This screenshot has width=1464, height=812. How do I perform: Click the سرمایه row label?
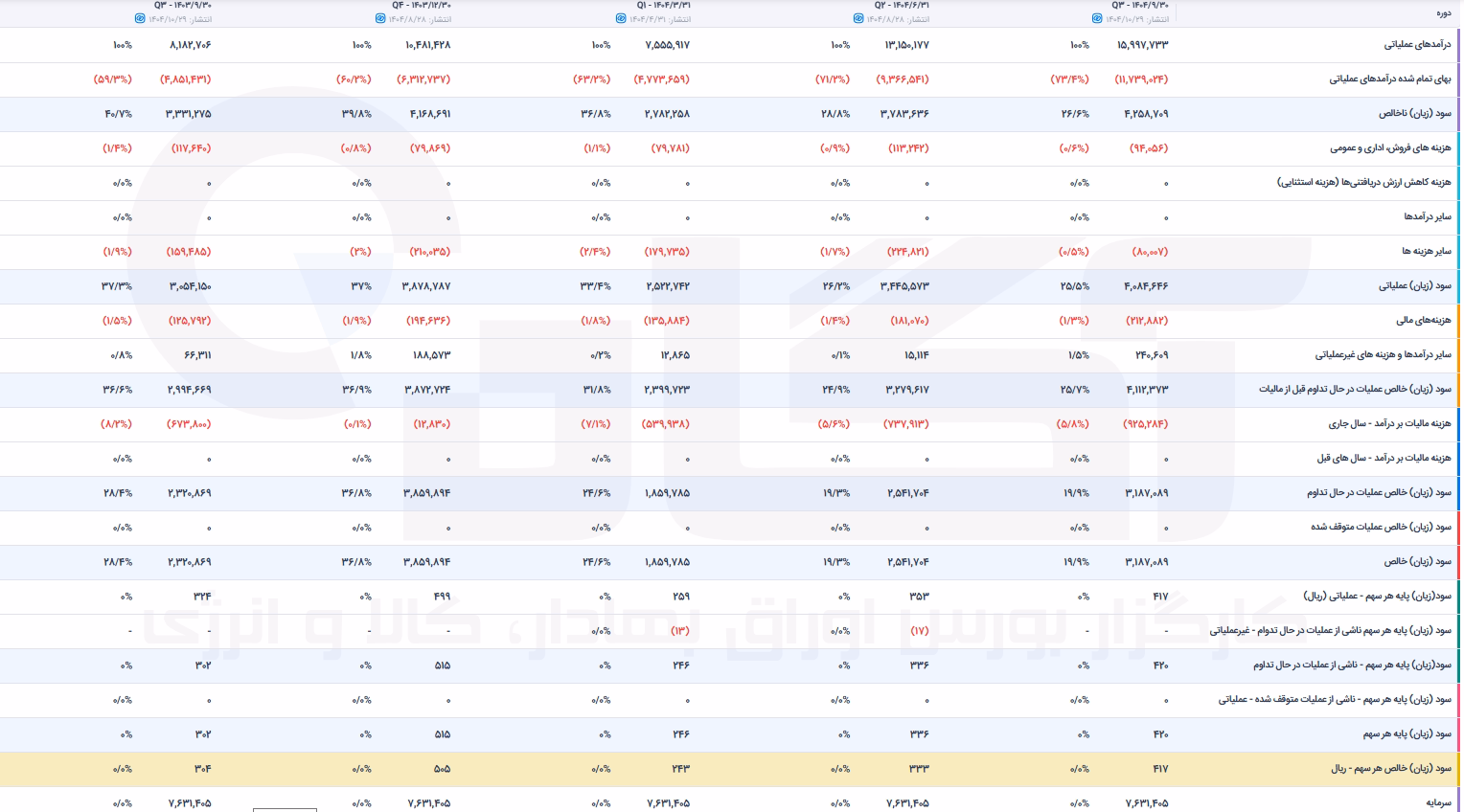click(1439, 803)
